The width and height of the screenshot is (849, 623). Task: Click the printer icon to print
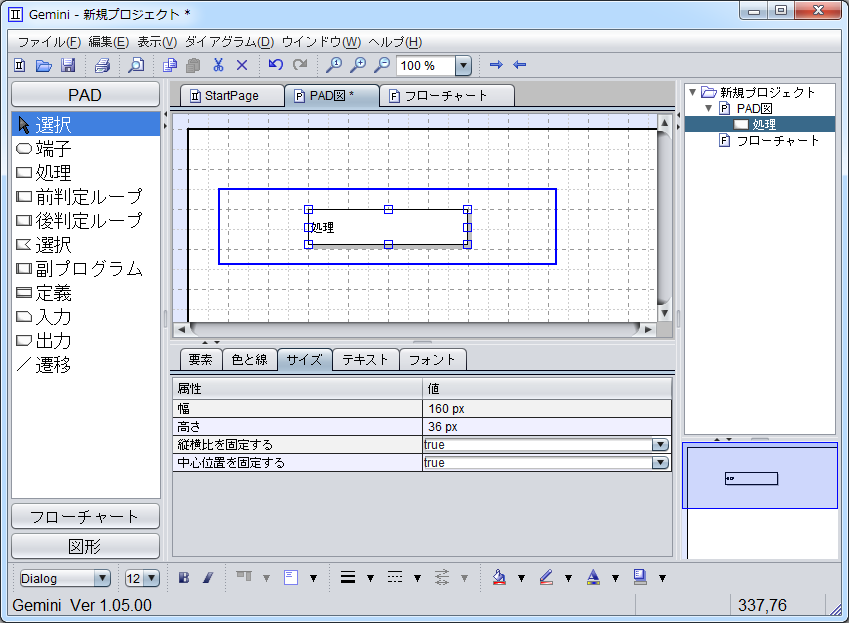pyautogui.click(x=102, y=65)
